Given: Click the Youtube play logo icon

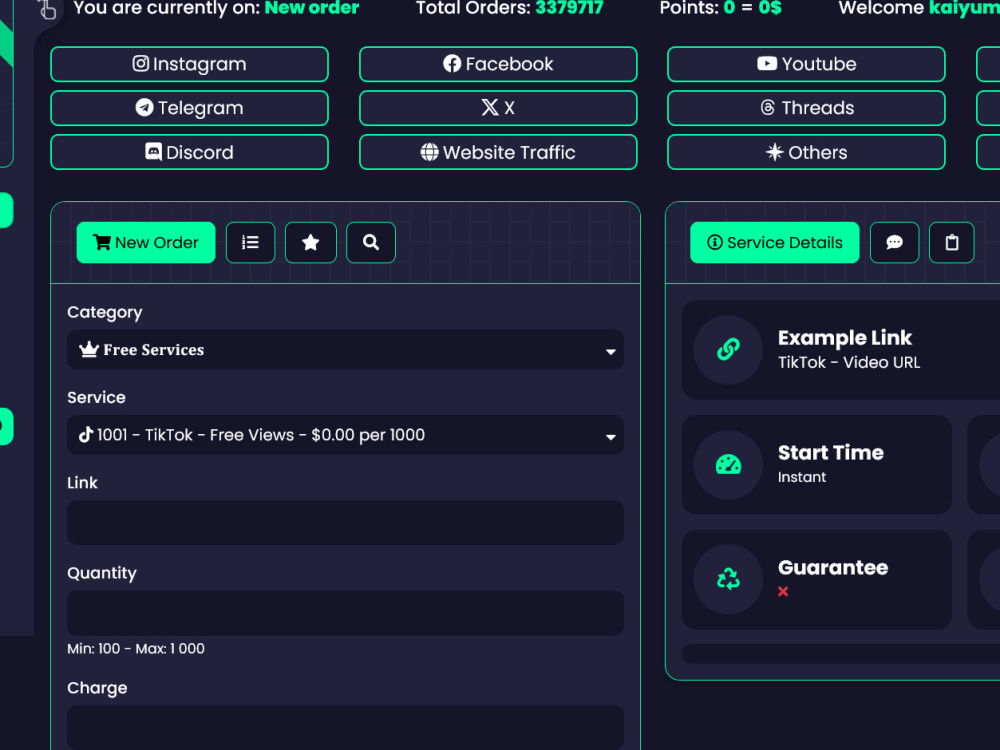Looking at the screenshot, I should tap(767, 63).
